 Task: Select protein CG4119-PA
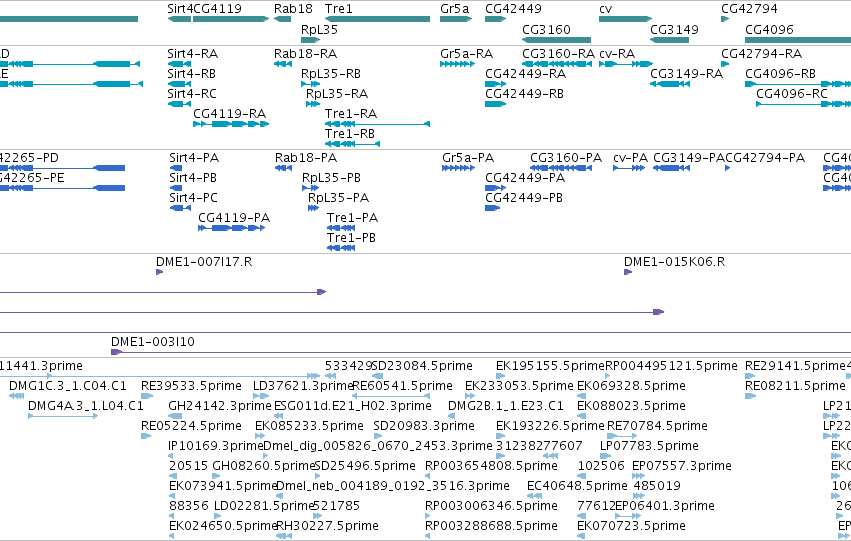click(x=231, y=228)
